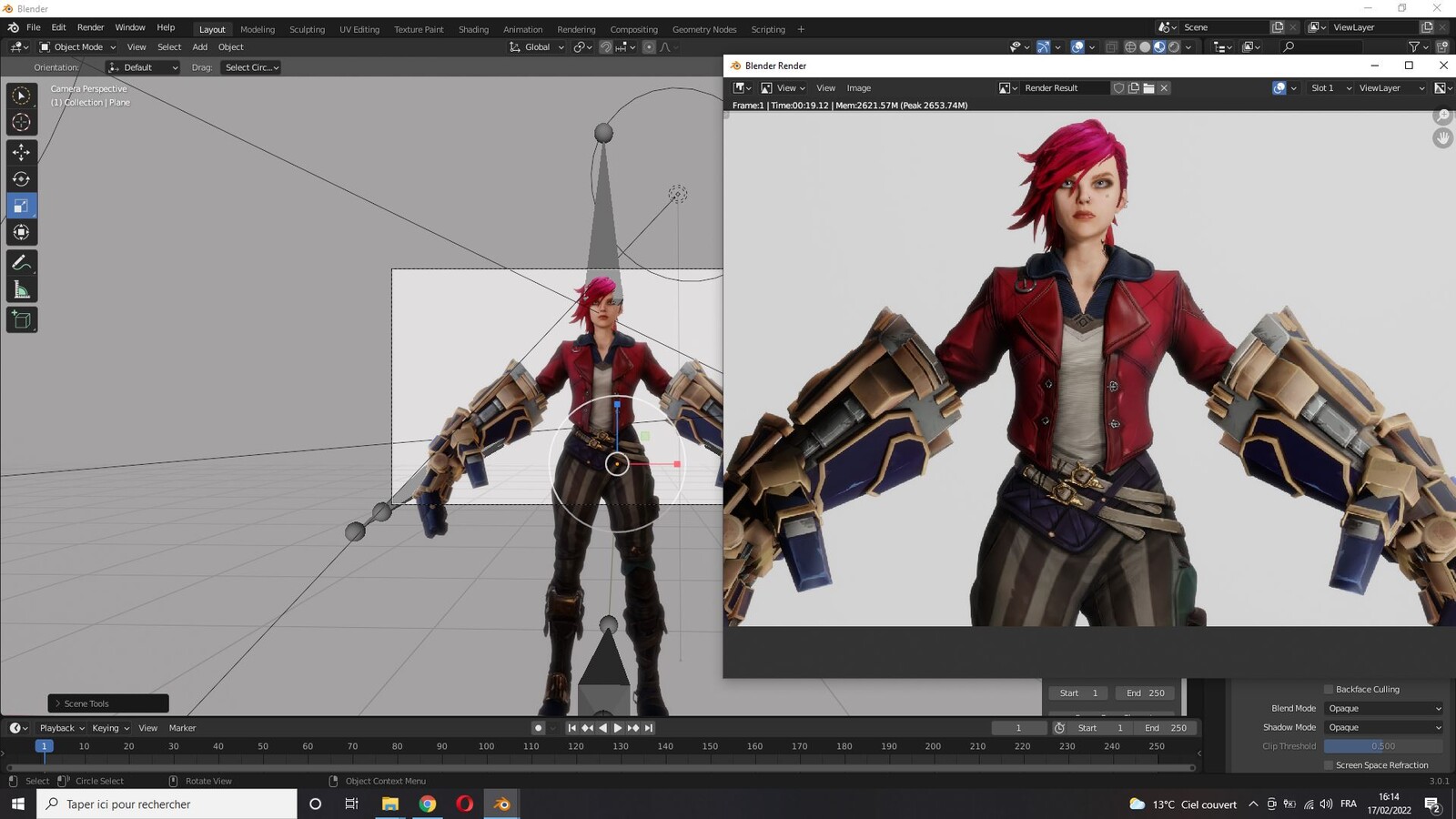Open the Blend Mode Opaque dropdown

[x=1383, y=709]
